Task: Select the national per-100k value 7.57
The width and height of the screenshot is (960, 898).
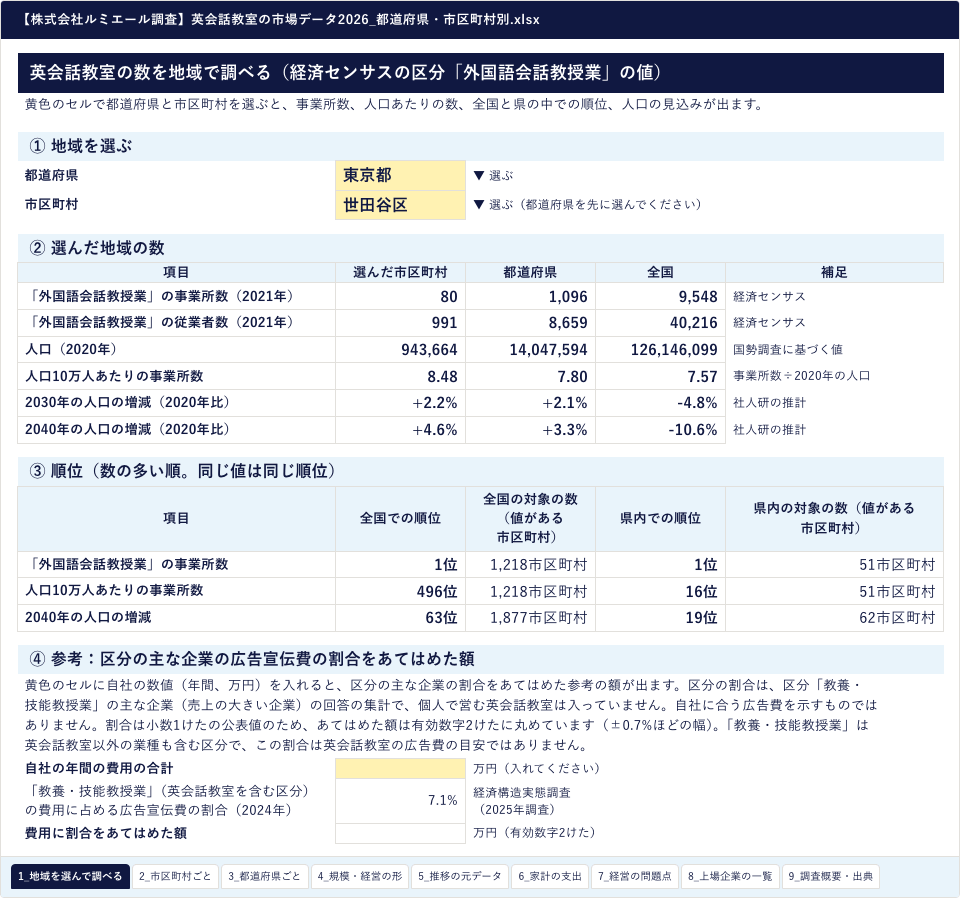Action: 661,376
